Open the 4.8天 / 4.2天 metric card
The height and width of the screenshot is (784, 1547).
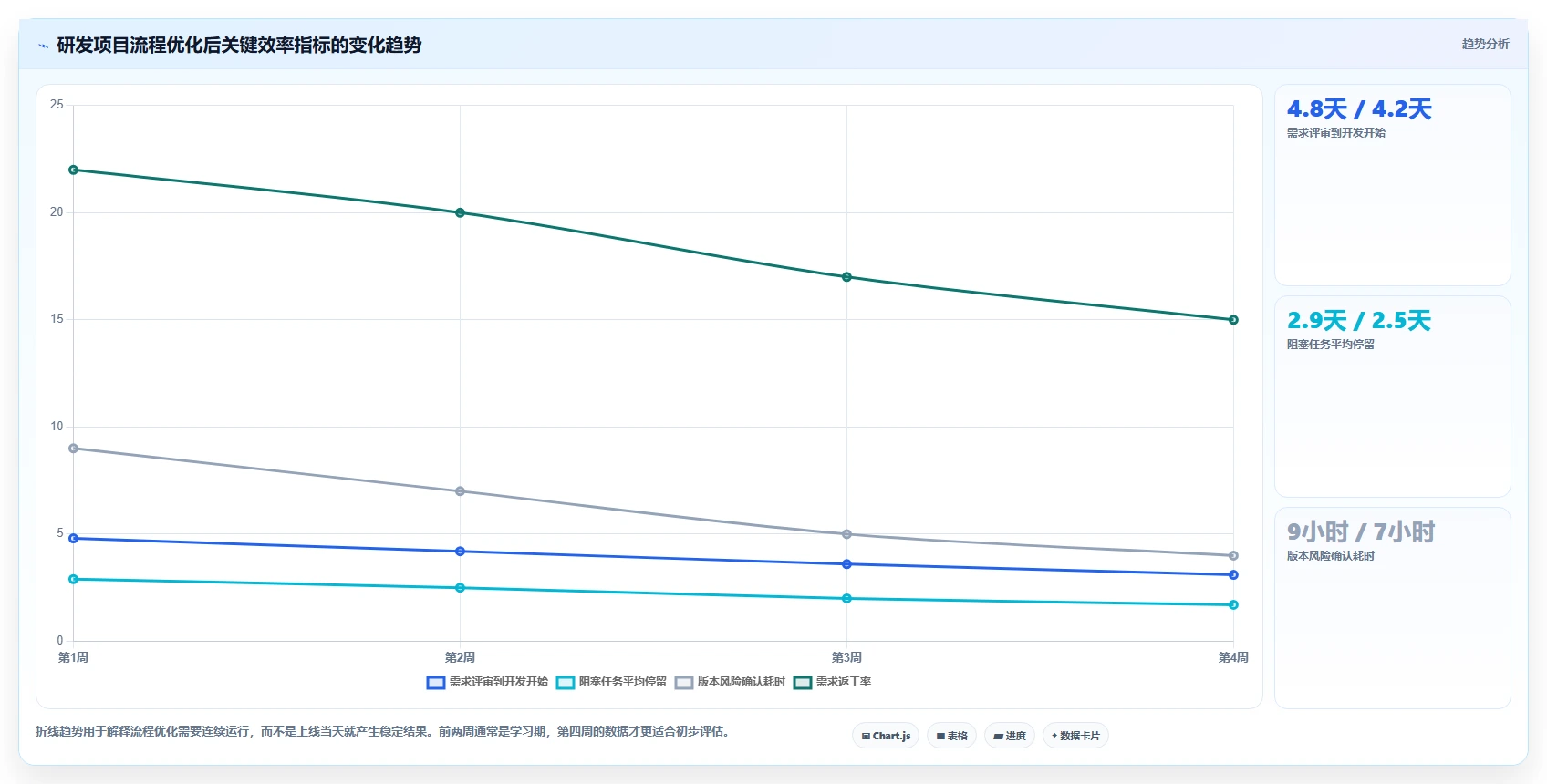[1392, 185]
